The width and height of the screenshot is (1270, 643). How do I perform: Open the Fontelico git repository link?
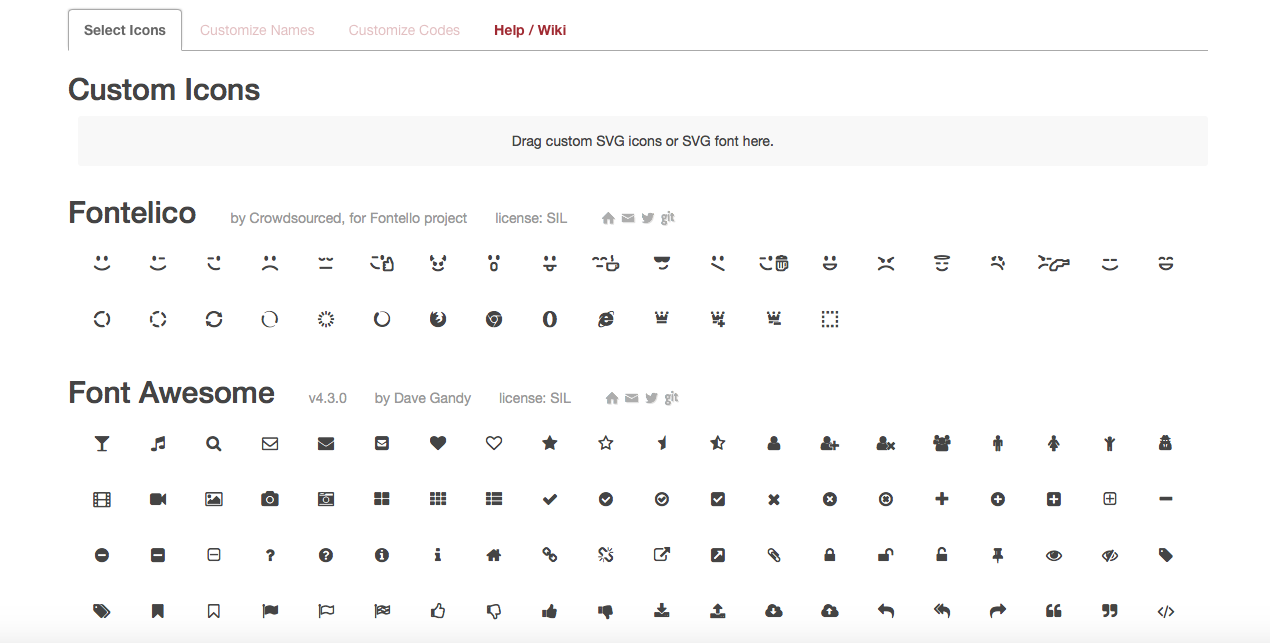tap(667, 217)
